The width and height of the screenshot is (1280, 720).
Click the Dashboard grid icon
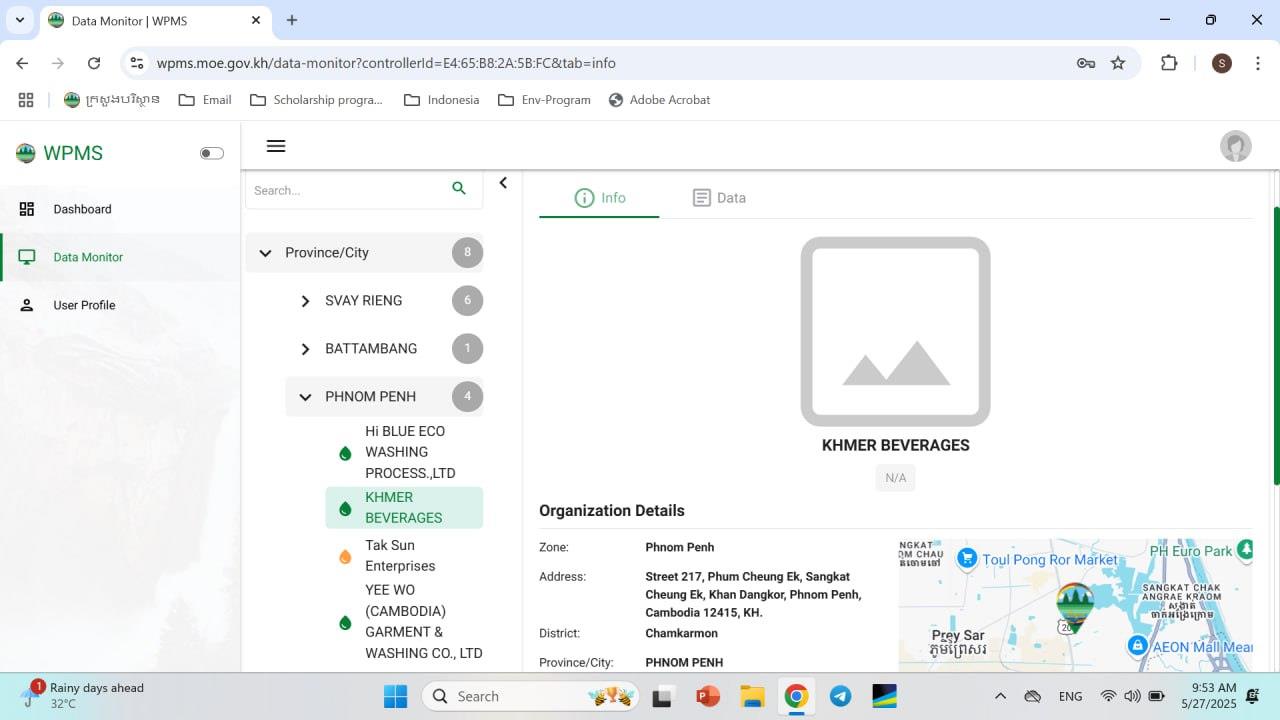tap(27, 209)
